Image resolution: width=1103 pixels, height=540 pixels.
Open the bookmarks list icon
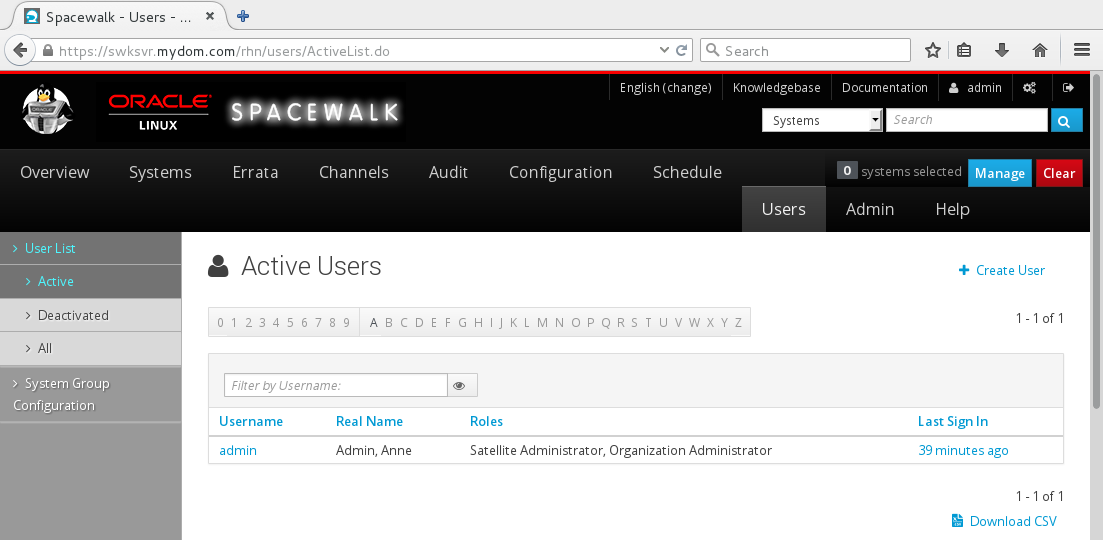[964, 51]
